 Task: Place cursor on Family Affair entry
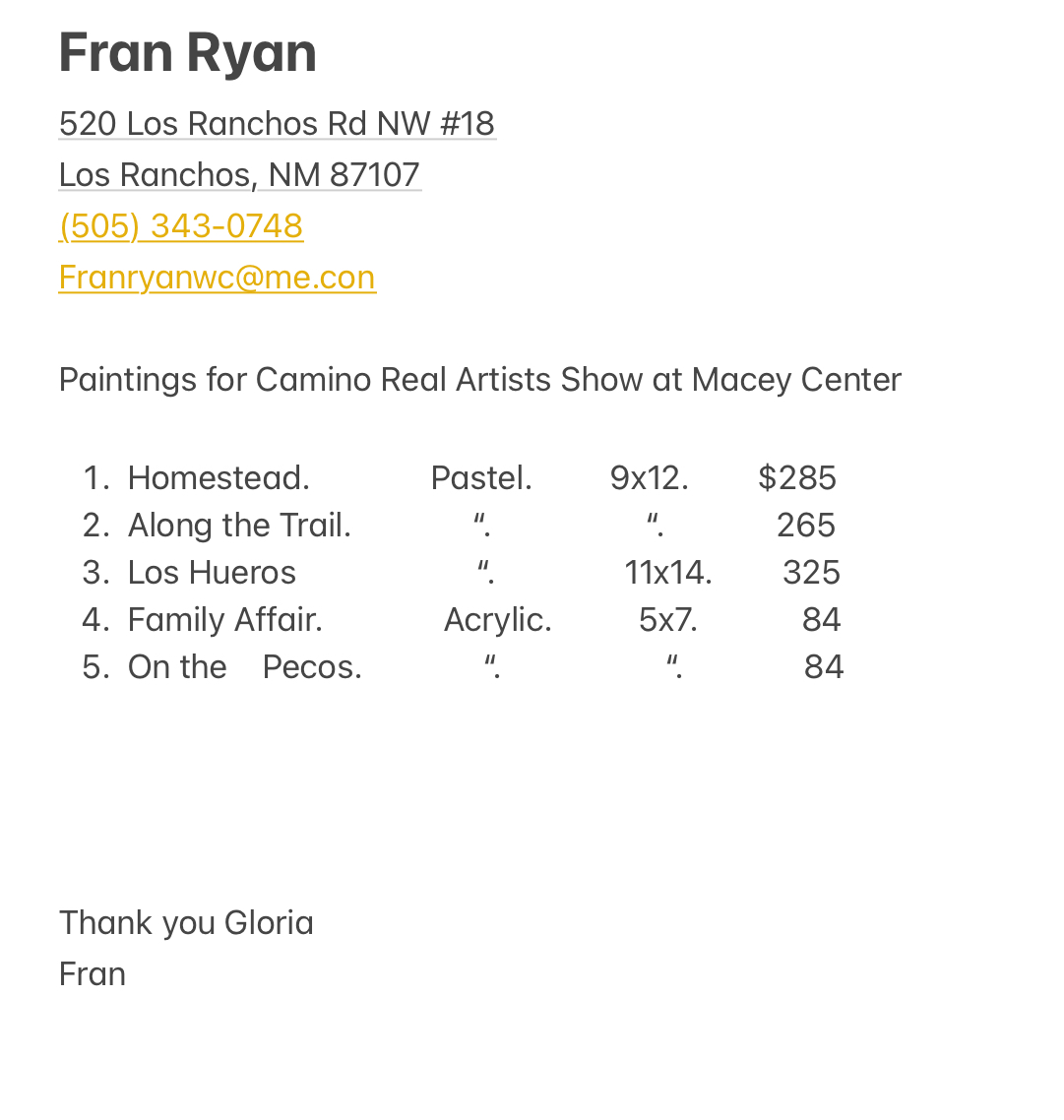pyautogui.click(x=224, y=620)
